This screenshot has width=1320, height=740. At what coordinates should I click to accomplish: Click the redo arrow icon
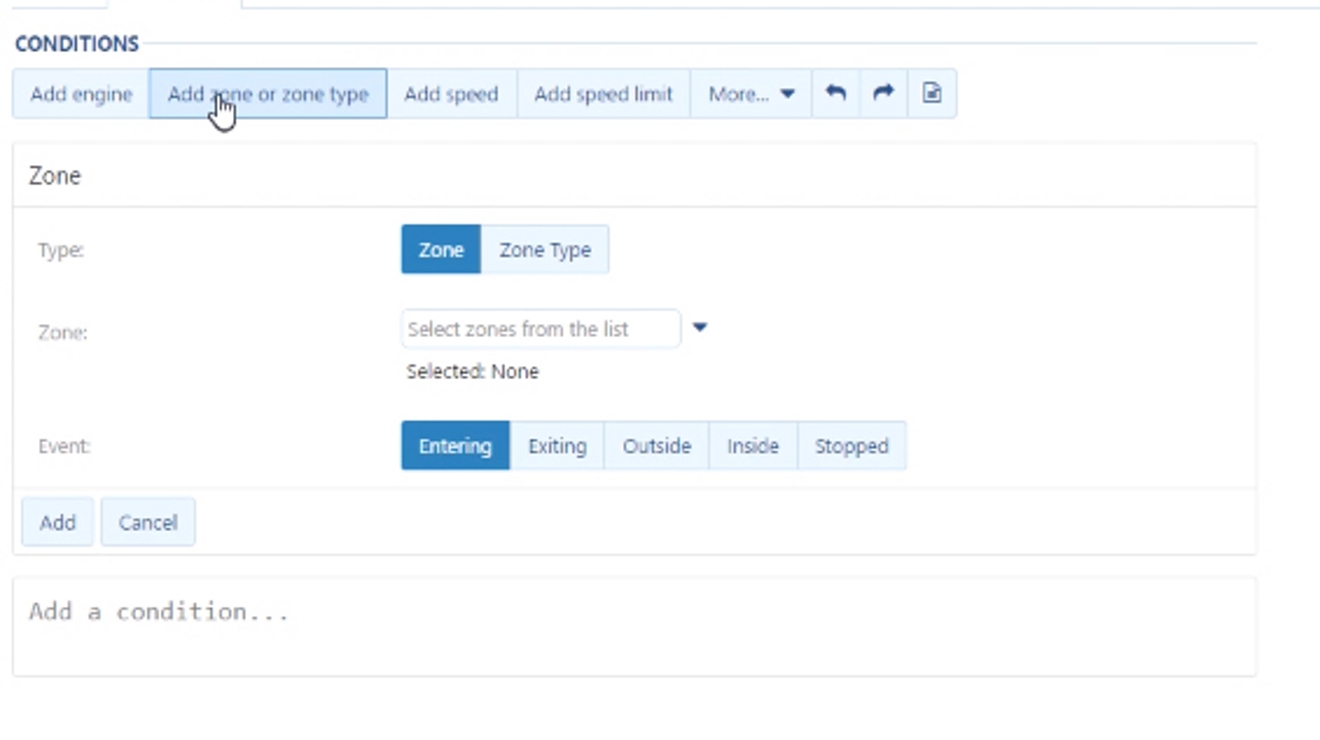pos(883,94)
